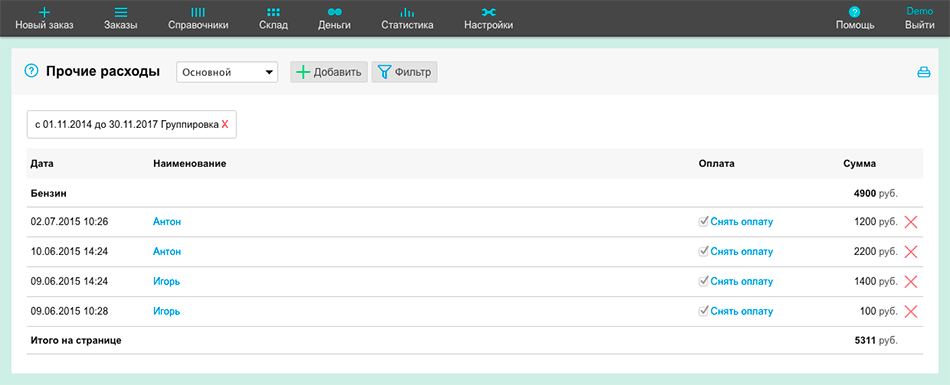950x385 pixels.
Task: Click the 4900 руб. group total
Action: pos(875,194)
